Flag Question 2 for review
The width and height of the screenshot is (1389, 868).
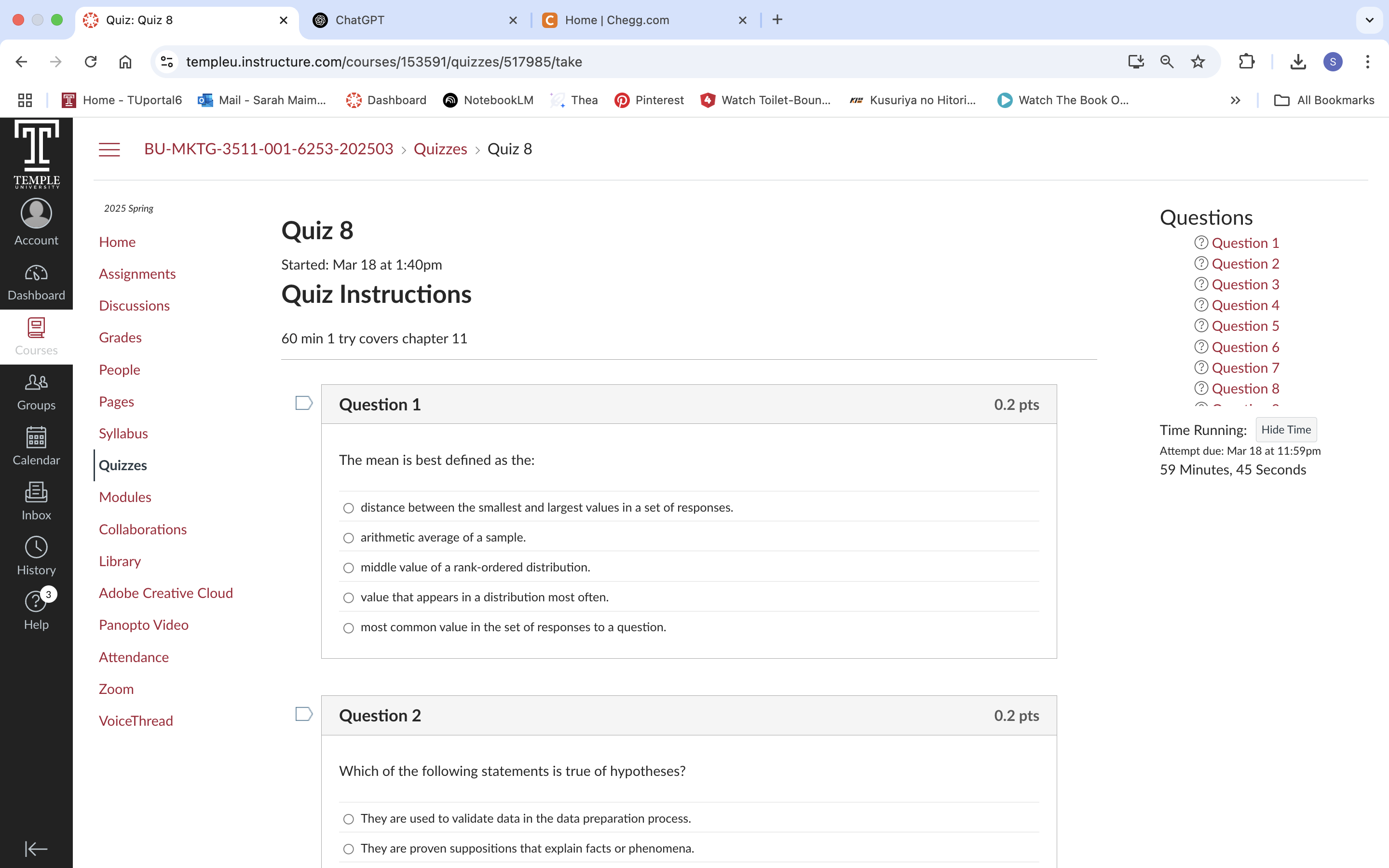click(x=304, y=714)
